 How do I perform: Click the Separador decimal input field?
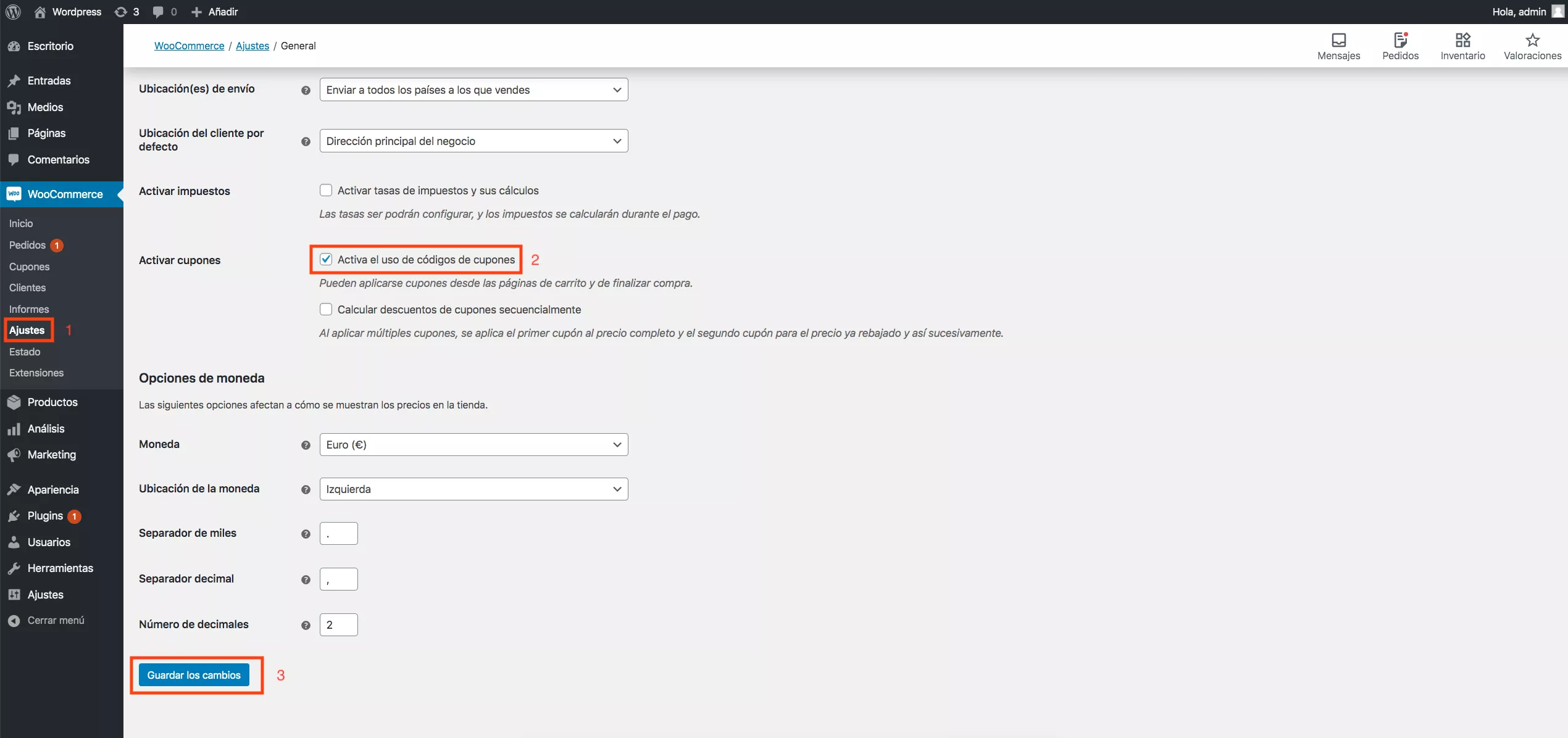[x=338, y=579]
